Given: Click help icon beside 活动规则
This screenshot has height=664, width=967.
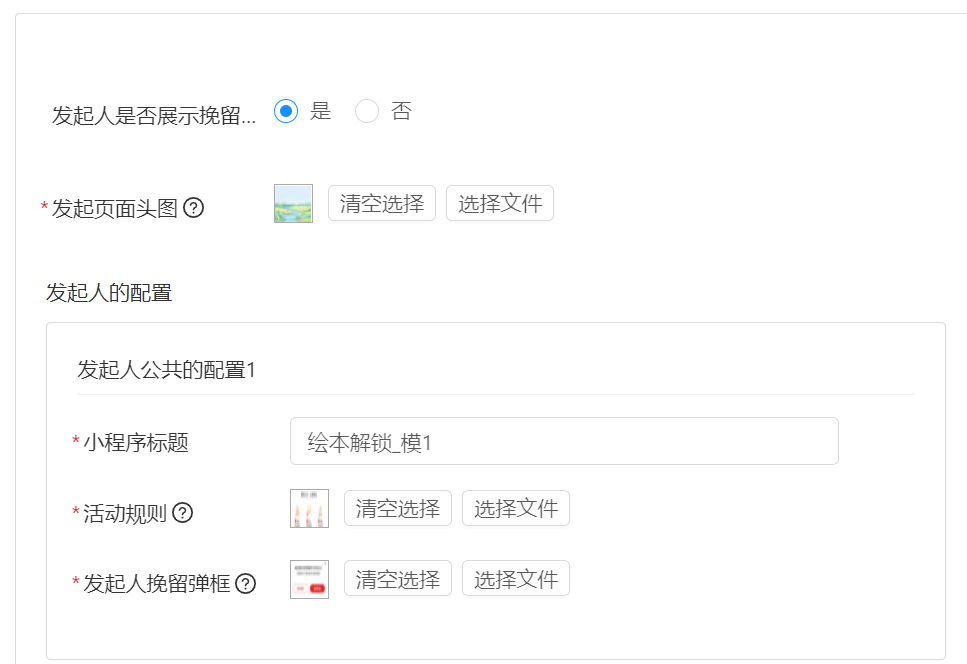Looking at the screenshot, I should (x=182, y=513).
